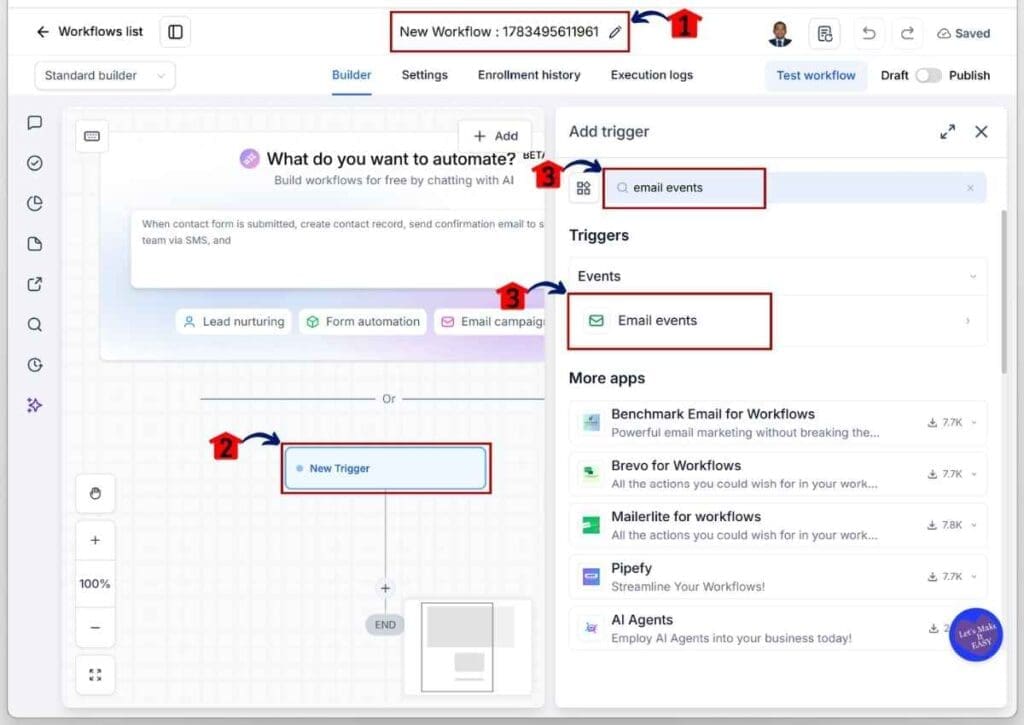Open Email events chevron arrow
The image size is (1024, 725).
[968, 321]
